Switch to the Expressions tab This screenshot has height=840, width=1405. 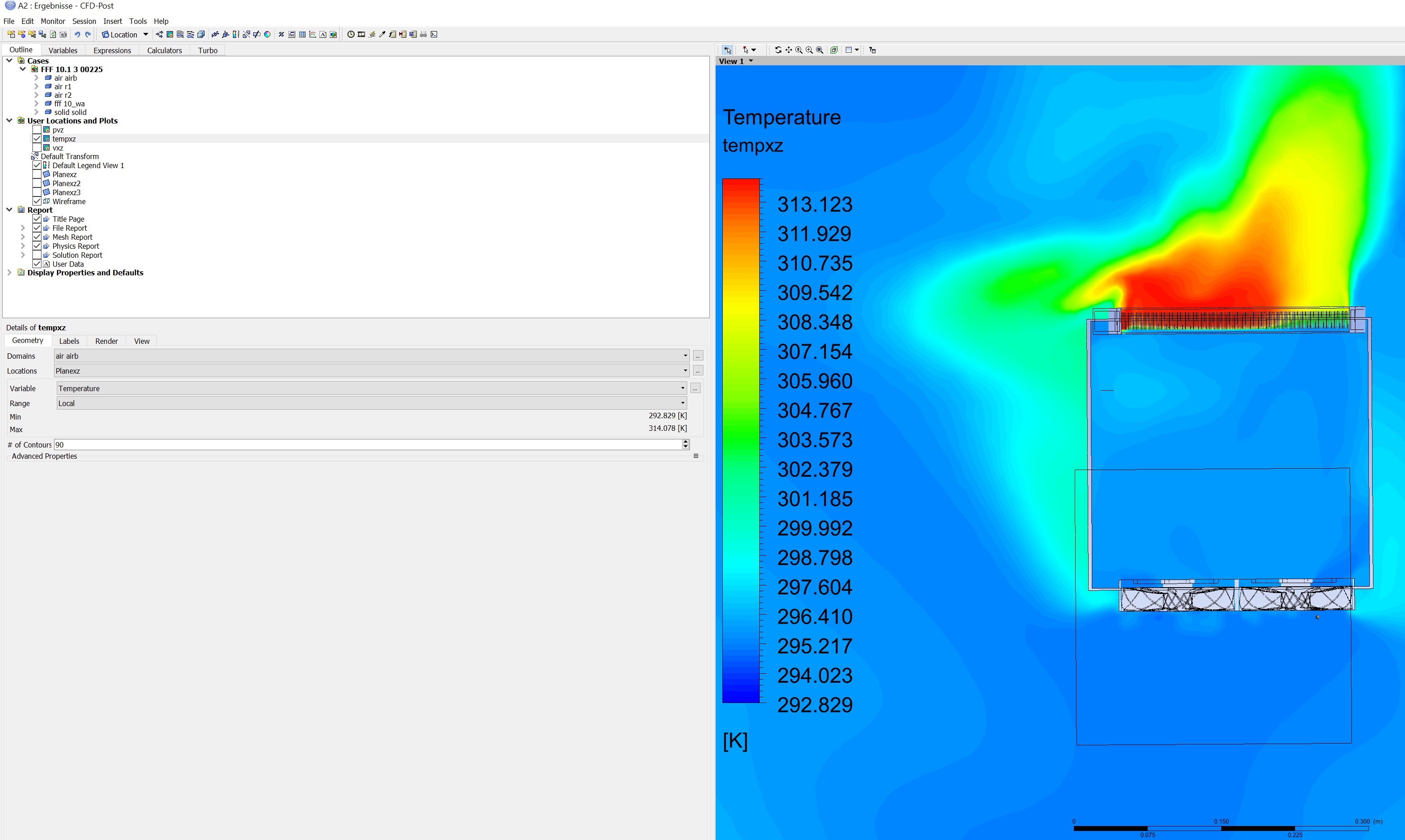pyautogui.click(x=112, y=50)
